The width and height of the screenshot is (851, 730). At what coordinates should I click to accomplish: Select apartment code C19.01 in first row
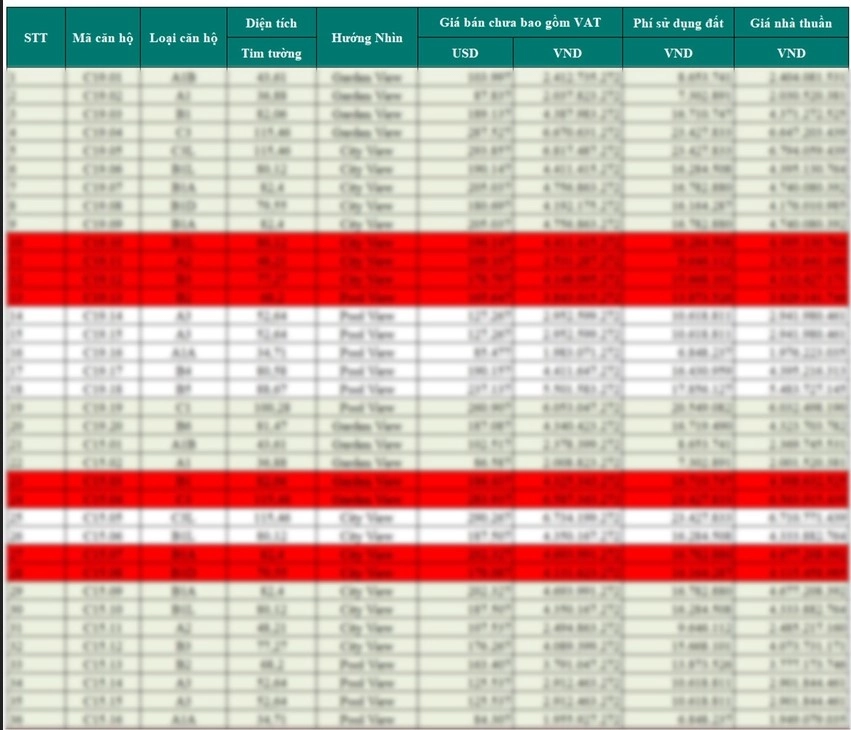coord(103,76)
